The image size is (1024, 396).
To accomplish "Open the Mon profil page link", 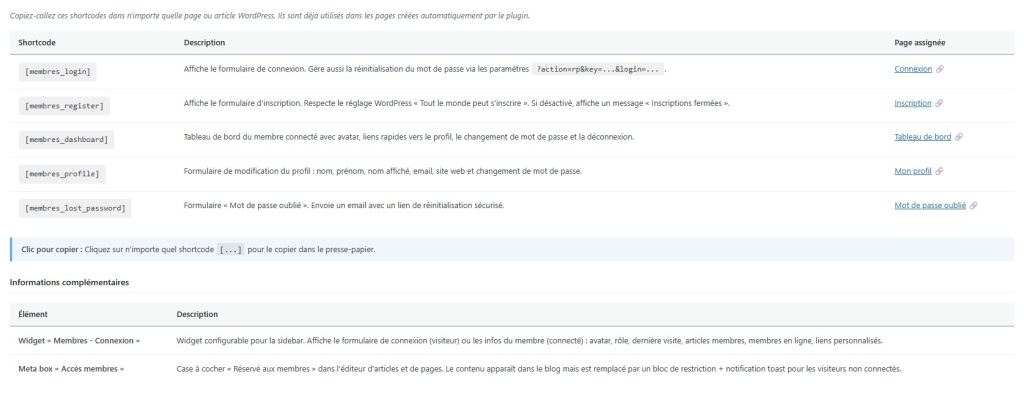I will click(x=913, y=171).
